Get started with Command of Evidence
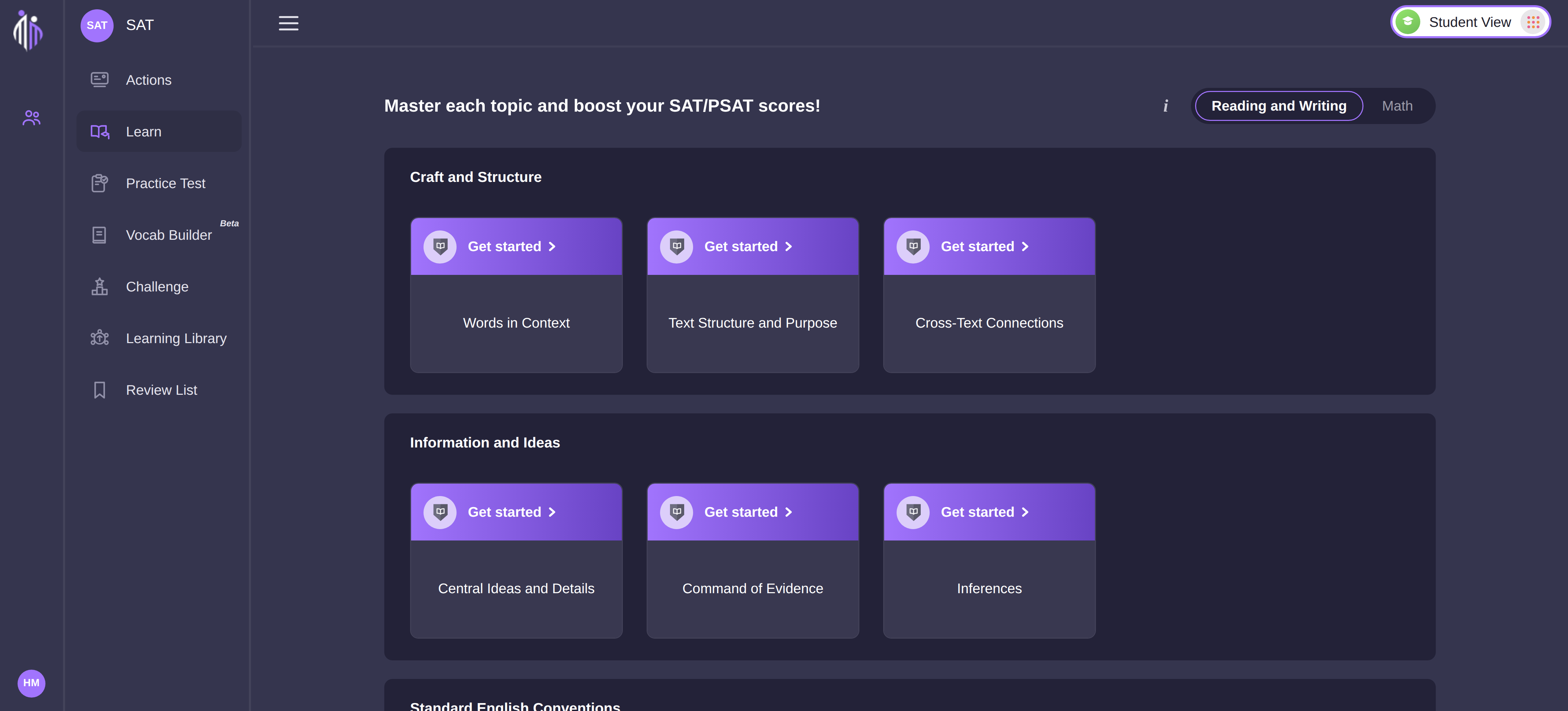 tap(753, 512)
